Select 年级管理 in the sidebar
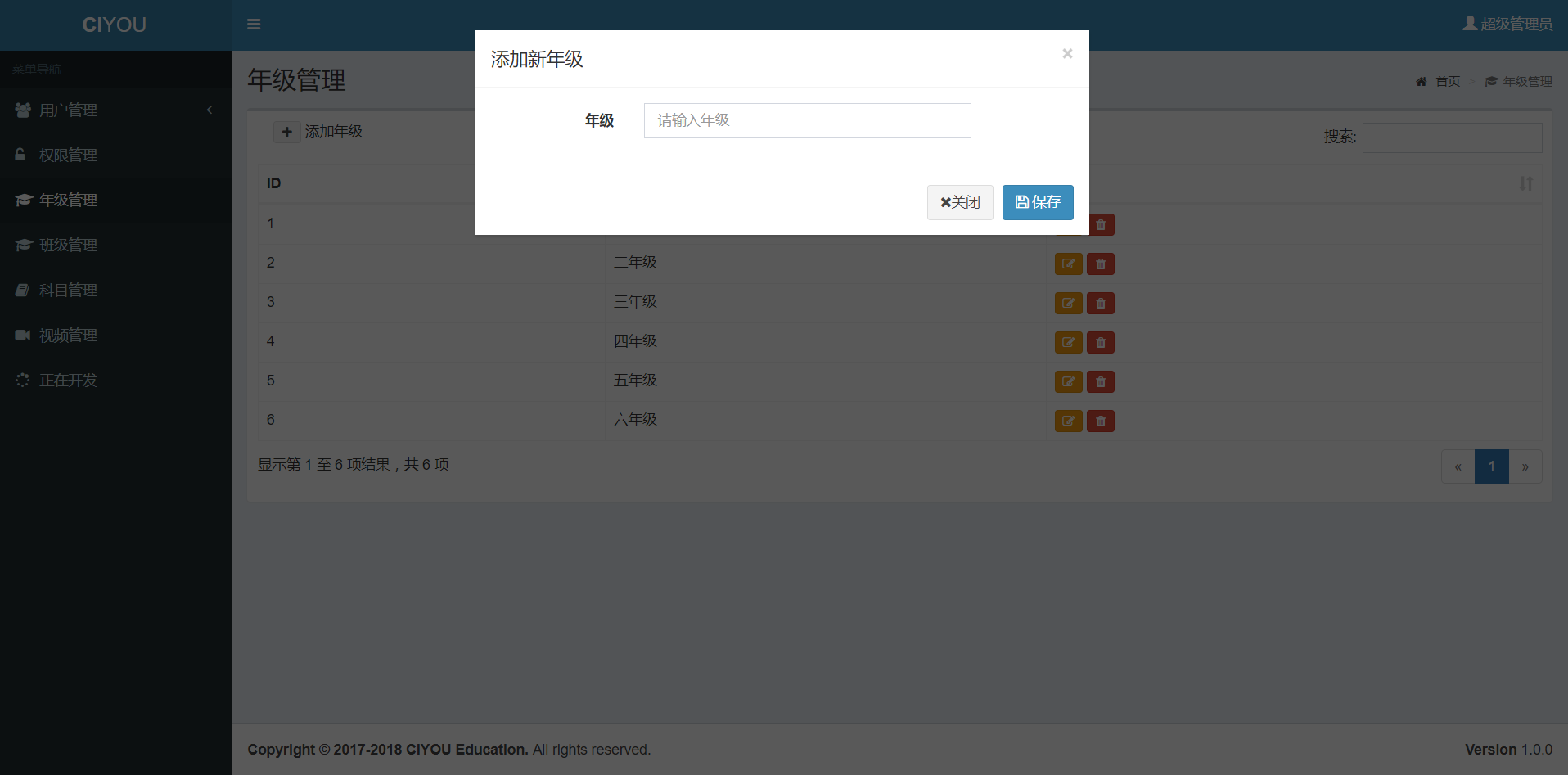 click(116, 200)
